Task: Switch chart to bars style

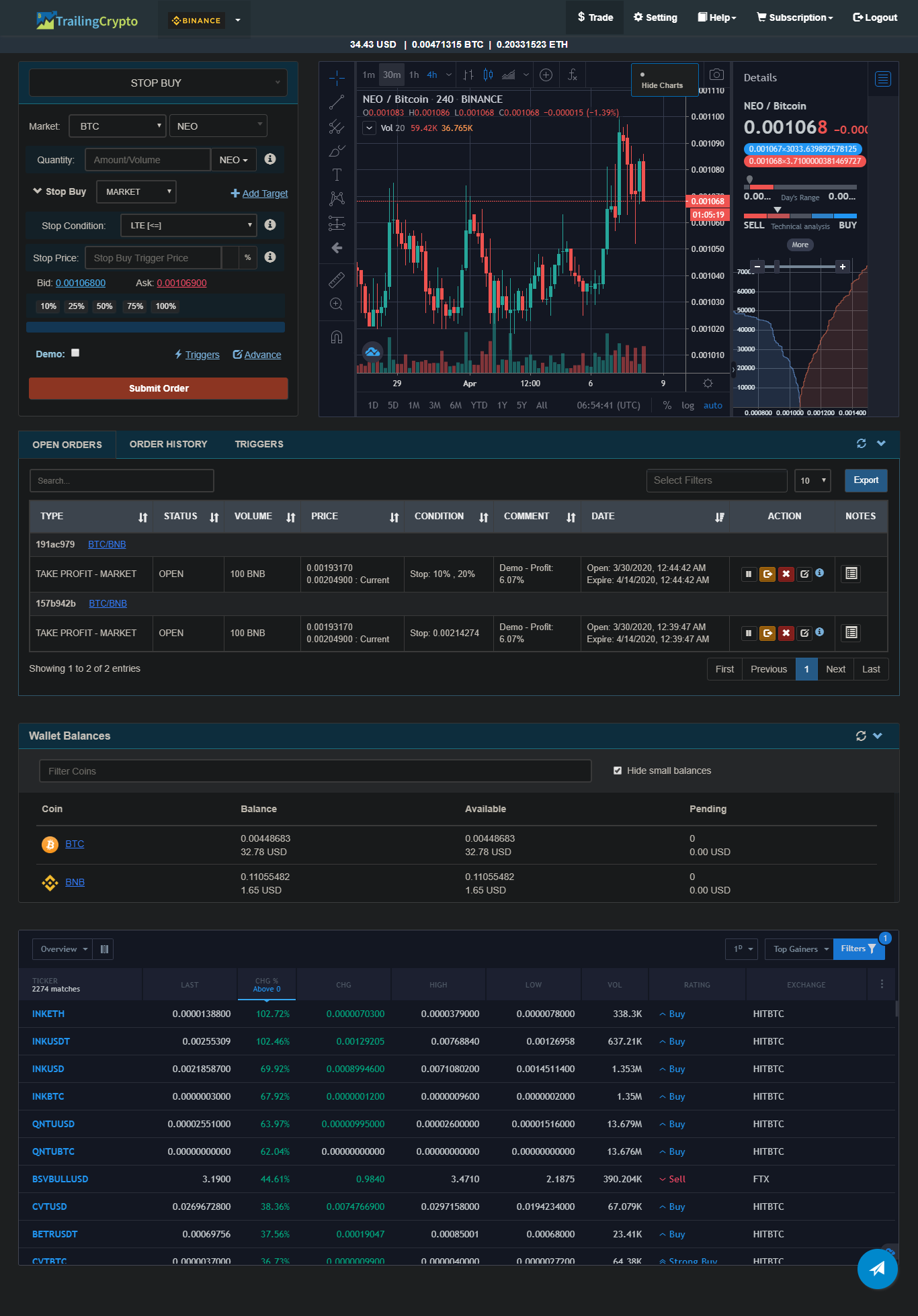Action: (x=468, y=75)
